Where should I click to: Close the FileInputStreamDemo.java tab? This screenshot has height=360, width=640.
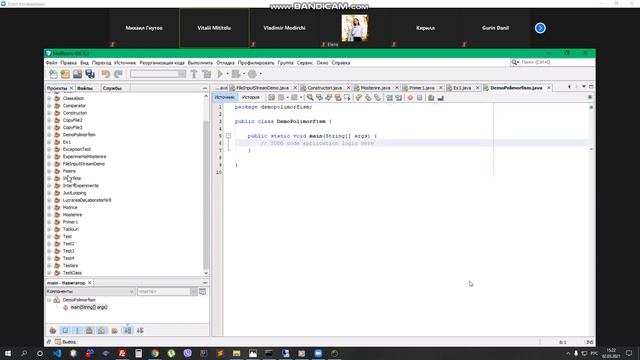coord(295,88)
